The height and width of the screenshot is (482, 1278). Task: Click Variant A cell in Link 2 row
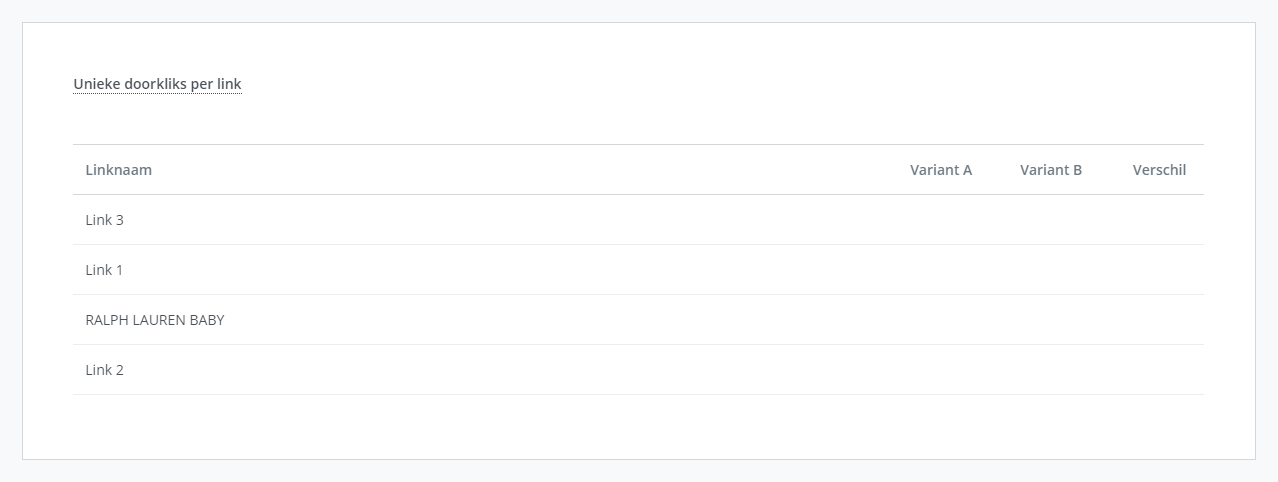tap(940, 370)
